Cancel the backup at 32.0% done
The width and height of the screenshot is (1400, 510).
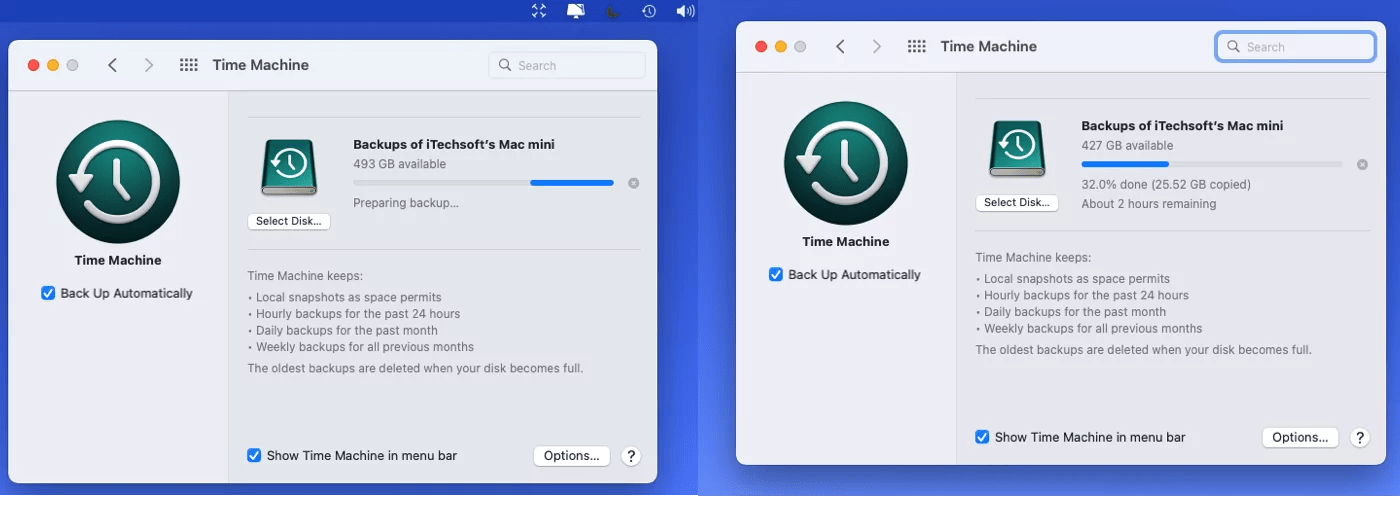(x=1362, y=164)
